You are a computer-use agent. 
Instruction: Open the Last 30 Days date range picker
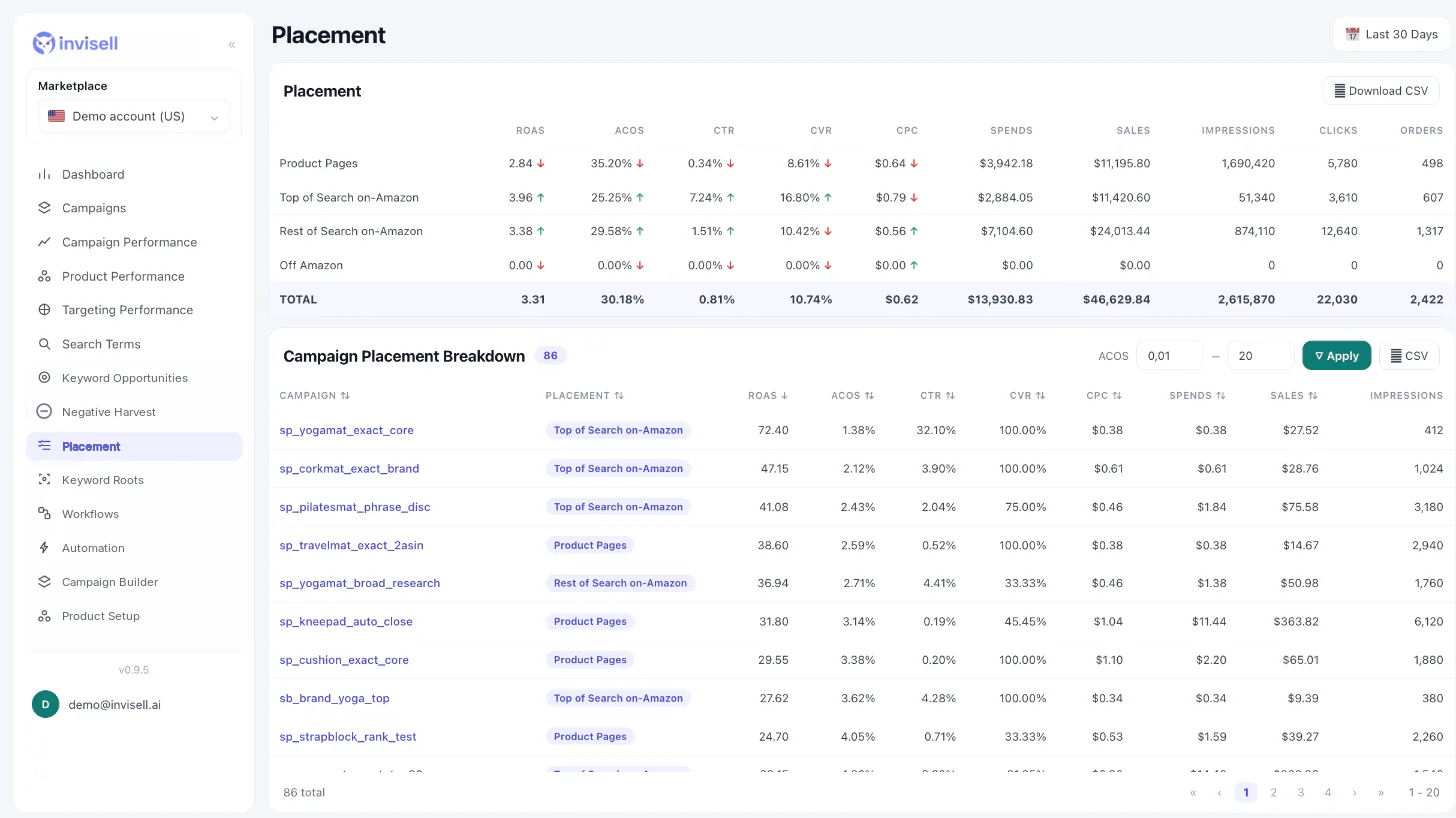[x=1391, y=34]
